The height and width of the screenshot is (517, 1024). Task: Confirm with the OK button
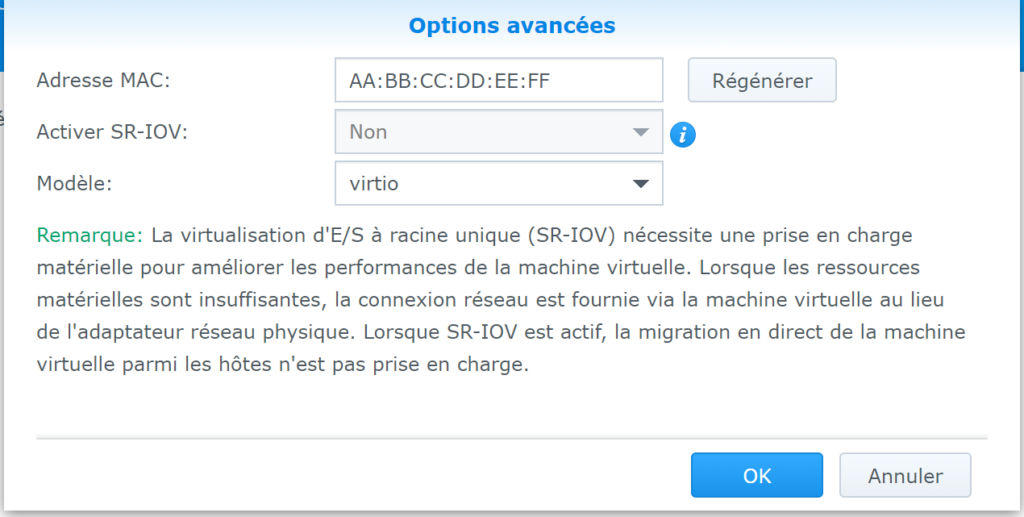tap(756, 475)
